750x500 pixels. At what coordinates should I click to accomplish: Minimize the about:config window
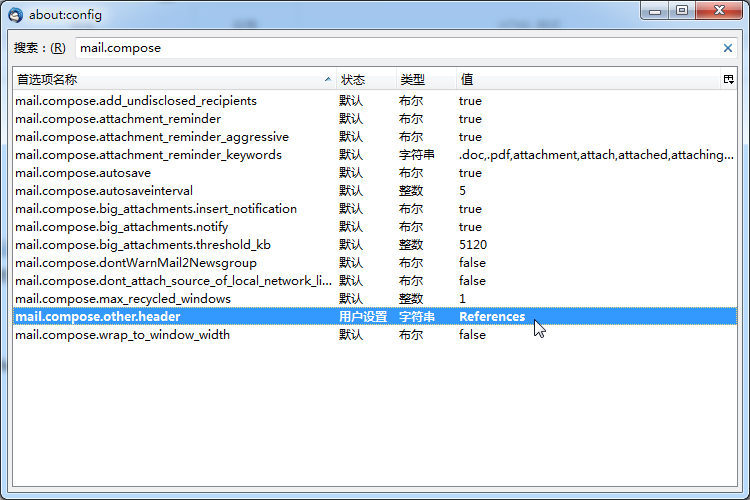click(x=655, y=11)
